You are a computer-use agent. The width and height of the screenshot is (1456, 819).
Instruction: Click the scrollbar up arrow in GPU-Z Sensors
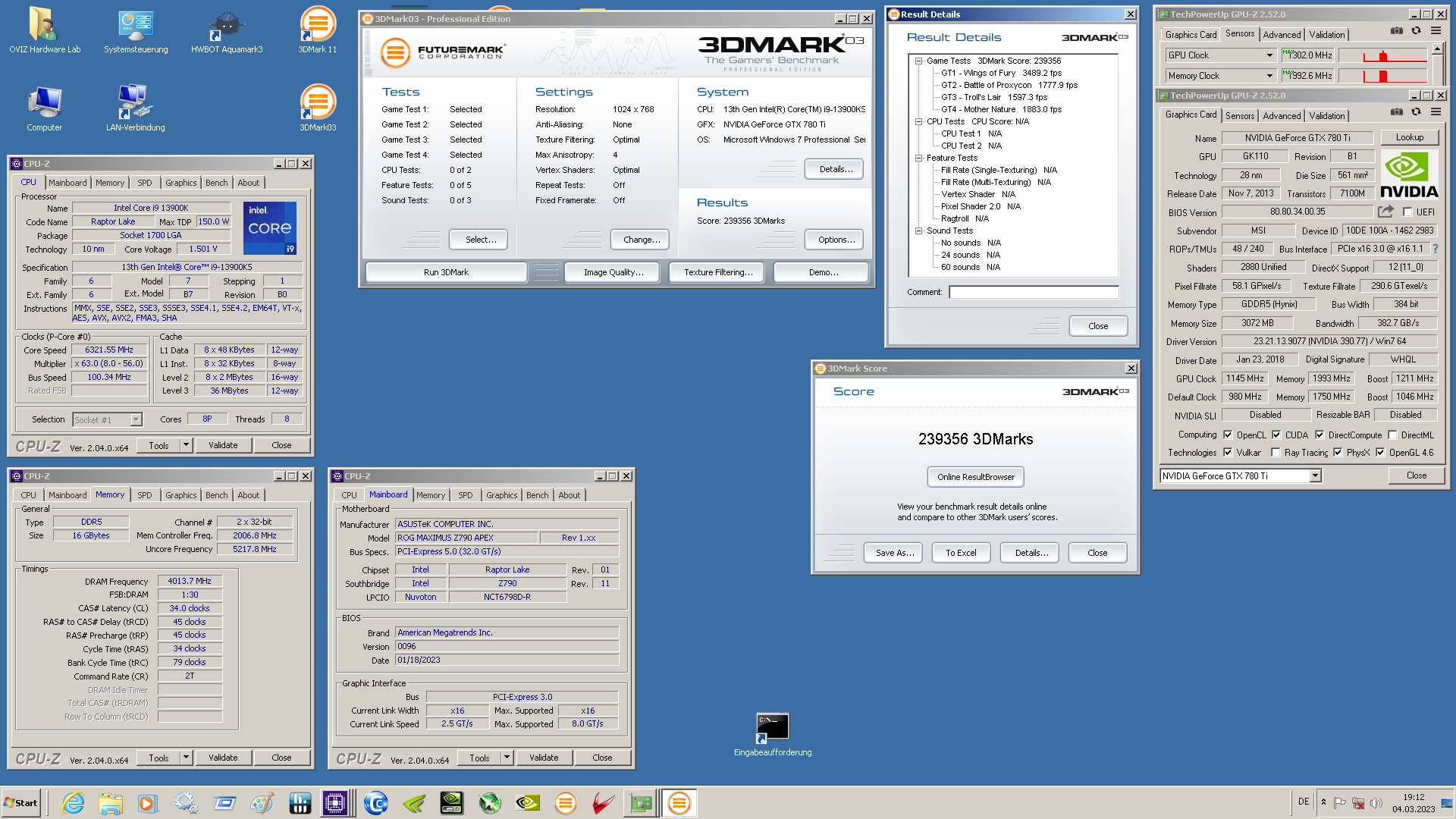click(1436, 49)
